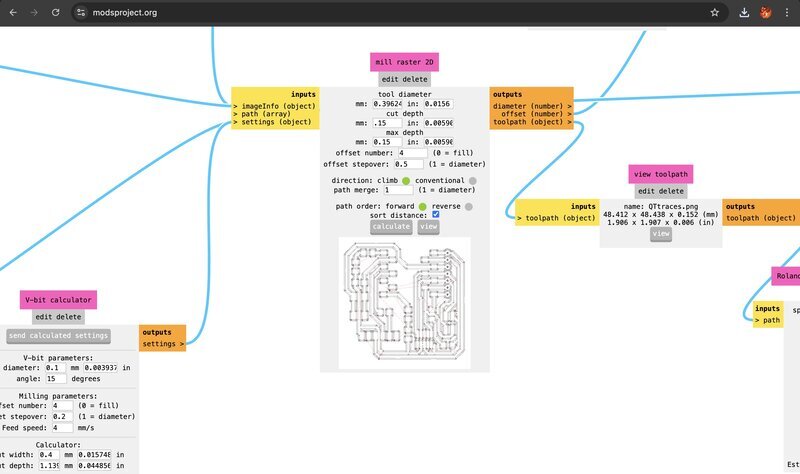The image size is (800, 474).
Task: Click the toolpath preview thumbnail of traces
Action: pos(405,303)
